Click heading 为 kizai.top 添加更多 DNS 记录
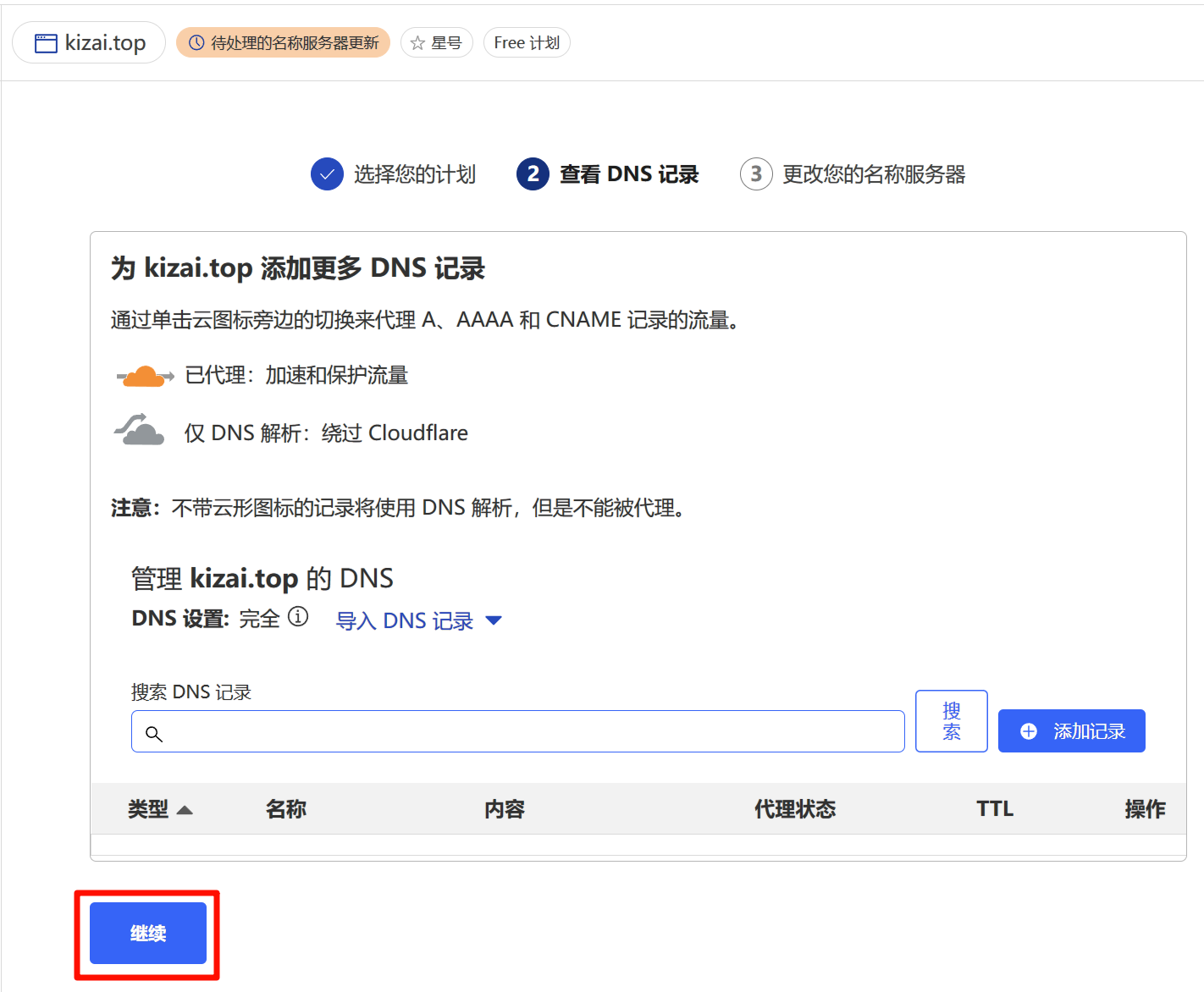The height and width of the screenshot is (992, 1204). pos(298,268)
